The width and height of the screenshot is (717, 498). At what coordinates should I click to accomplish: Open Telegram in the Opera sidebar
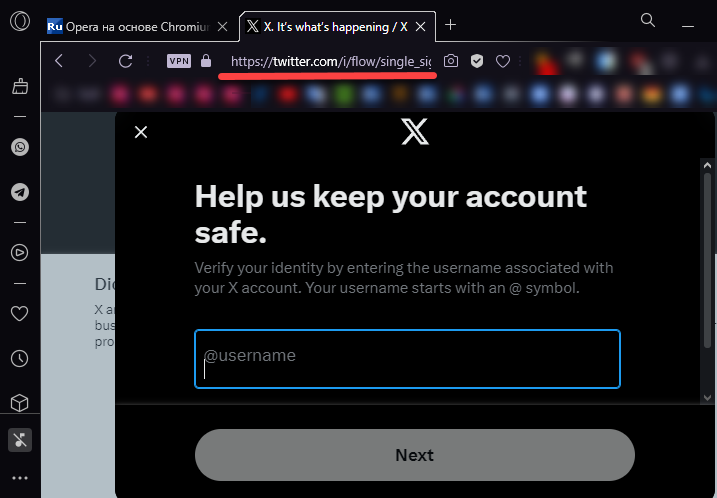click(20, 192)
